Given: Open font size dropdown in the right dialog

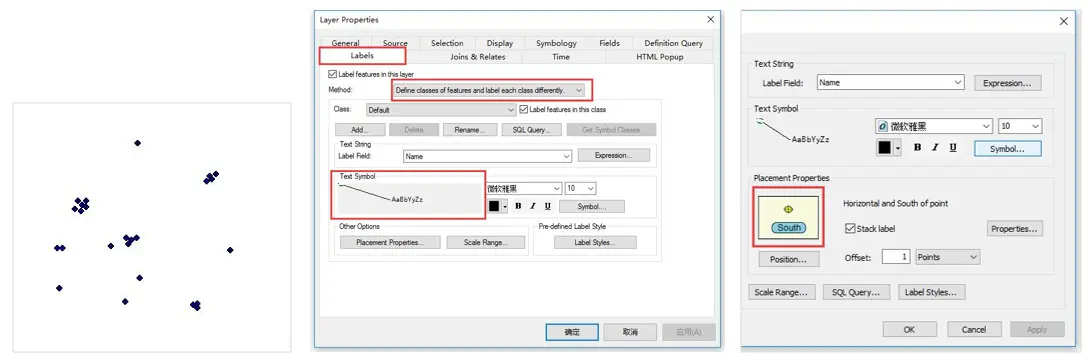Looking at the screenshot, I should tap(1020, 126).
